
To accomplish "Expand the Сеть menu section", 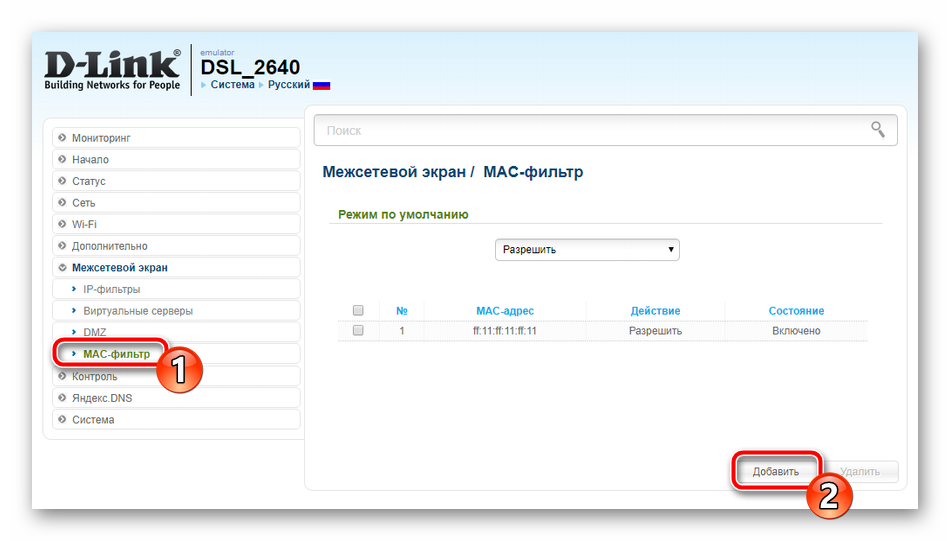I will (176, 202).
